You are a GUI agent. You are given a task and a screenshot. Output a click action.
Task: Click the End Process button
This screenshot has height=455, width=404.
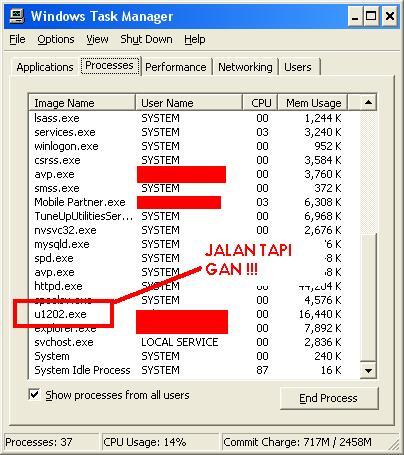tap(329, 398)
